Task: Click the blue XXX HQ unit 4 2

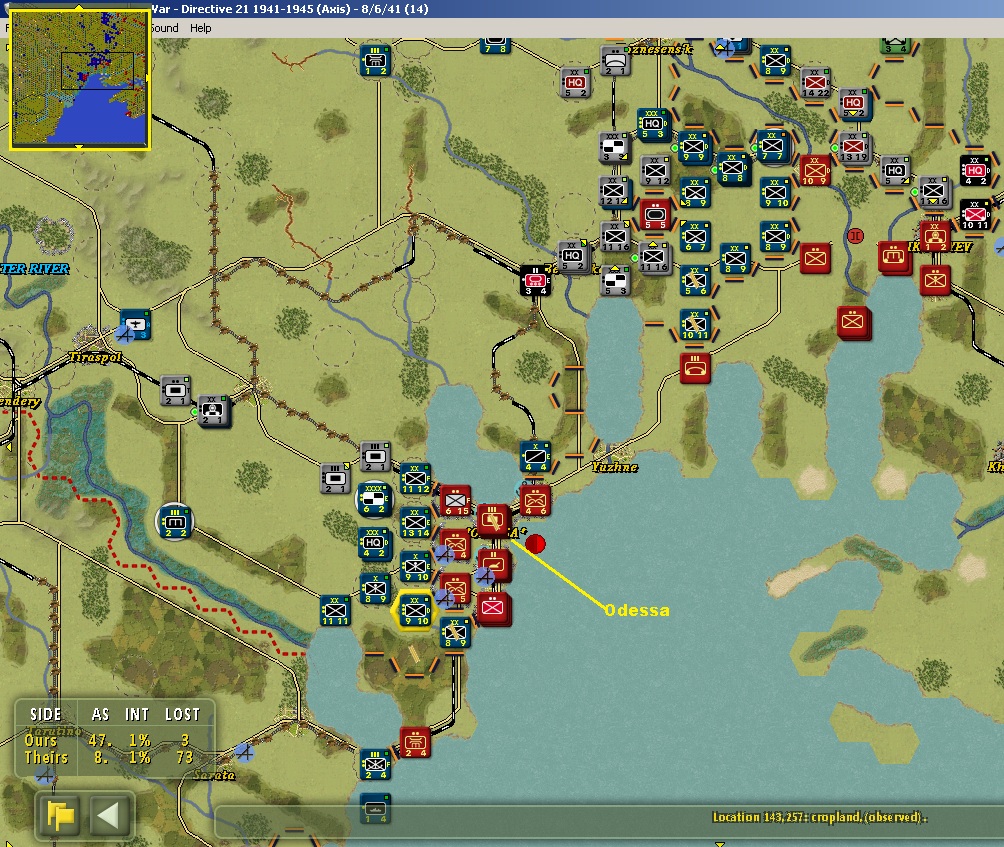Action: coord(375,543)
